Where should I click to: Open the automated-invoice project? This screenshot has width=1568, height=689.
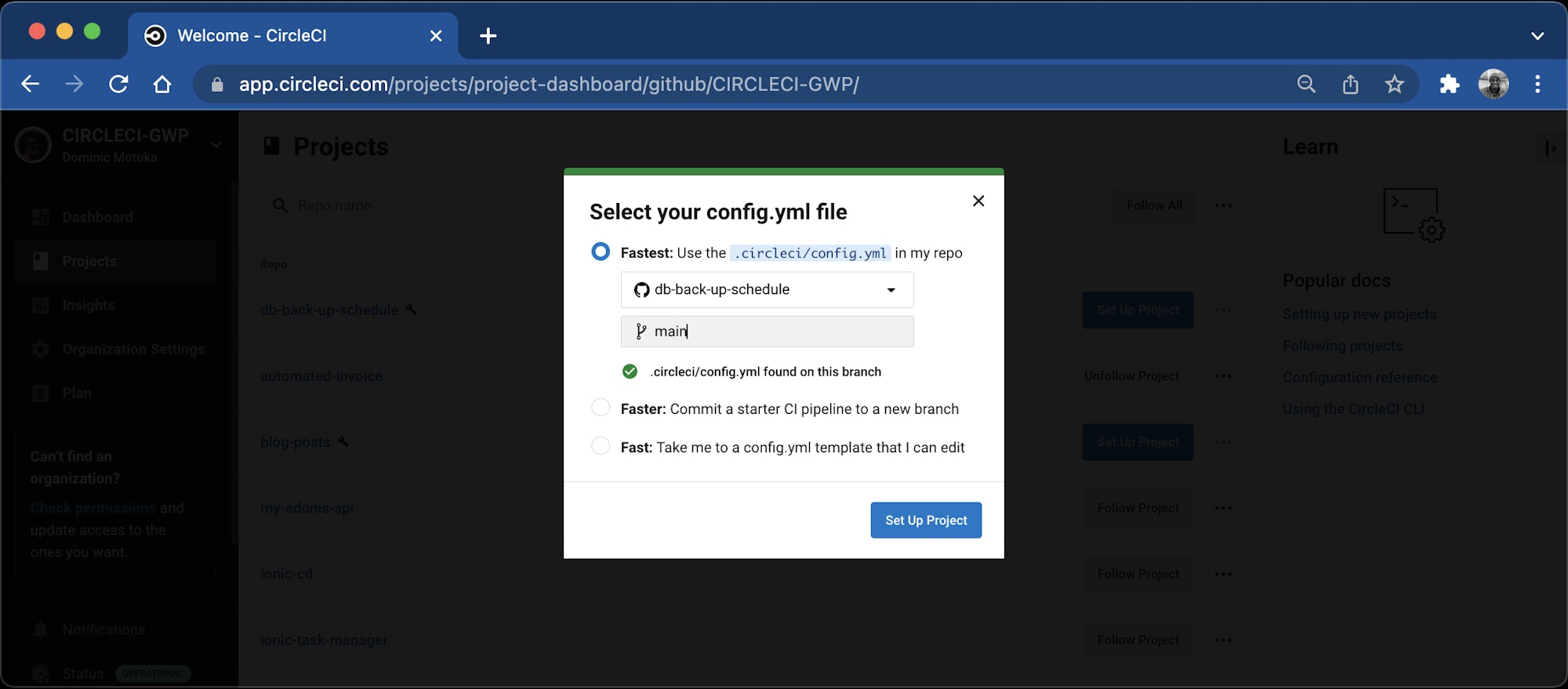tap(321, 376)
